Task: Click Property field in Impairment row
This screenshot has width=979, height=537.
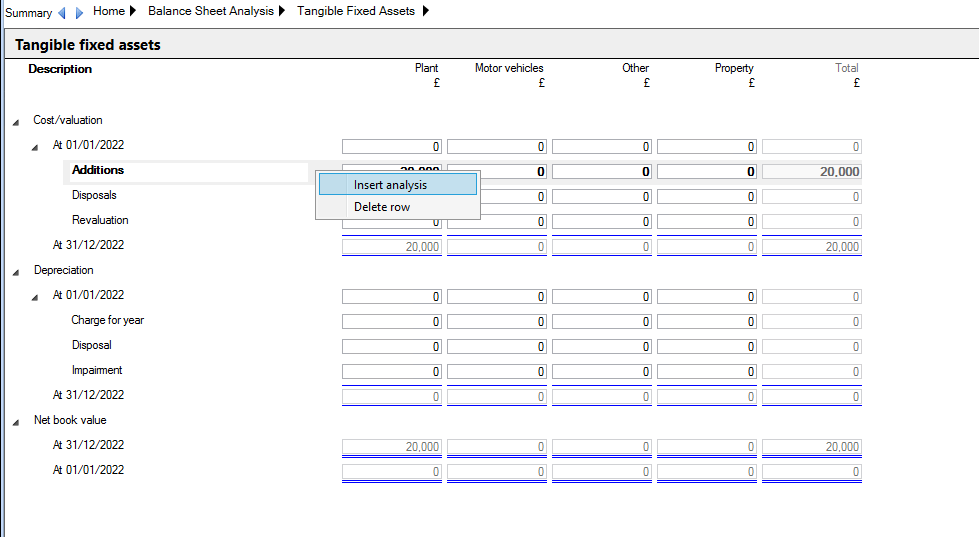Action: tap(707, 372)
